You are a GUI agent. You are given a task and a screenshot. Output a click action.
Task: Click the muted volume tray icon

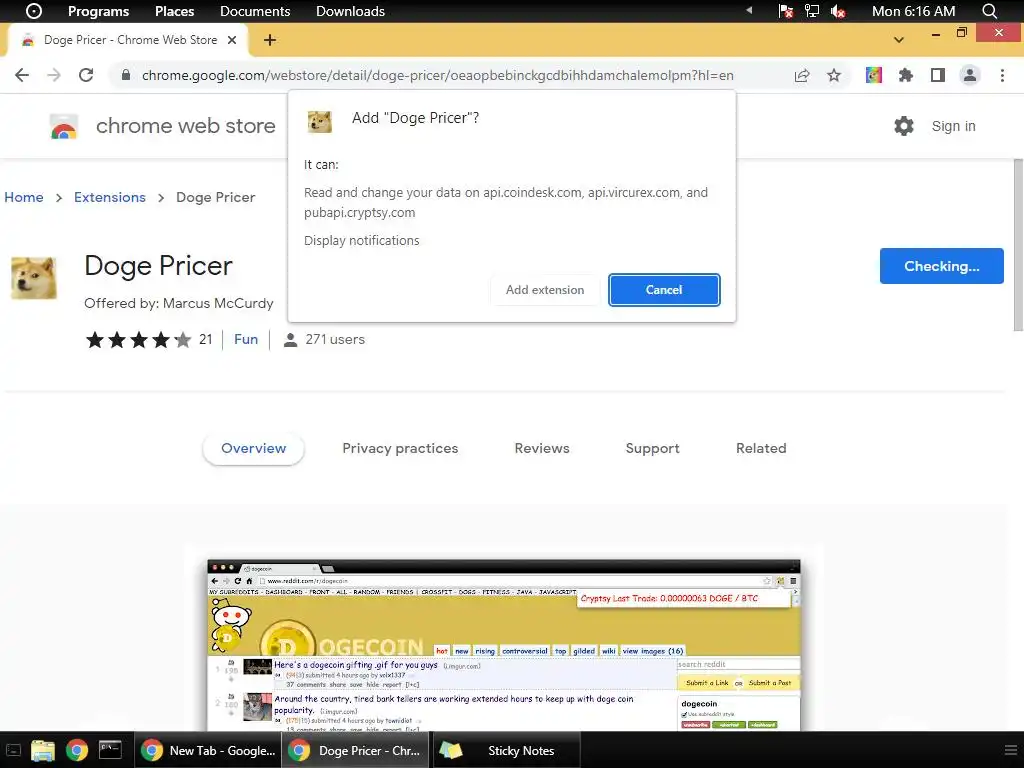point(838,11)
